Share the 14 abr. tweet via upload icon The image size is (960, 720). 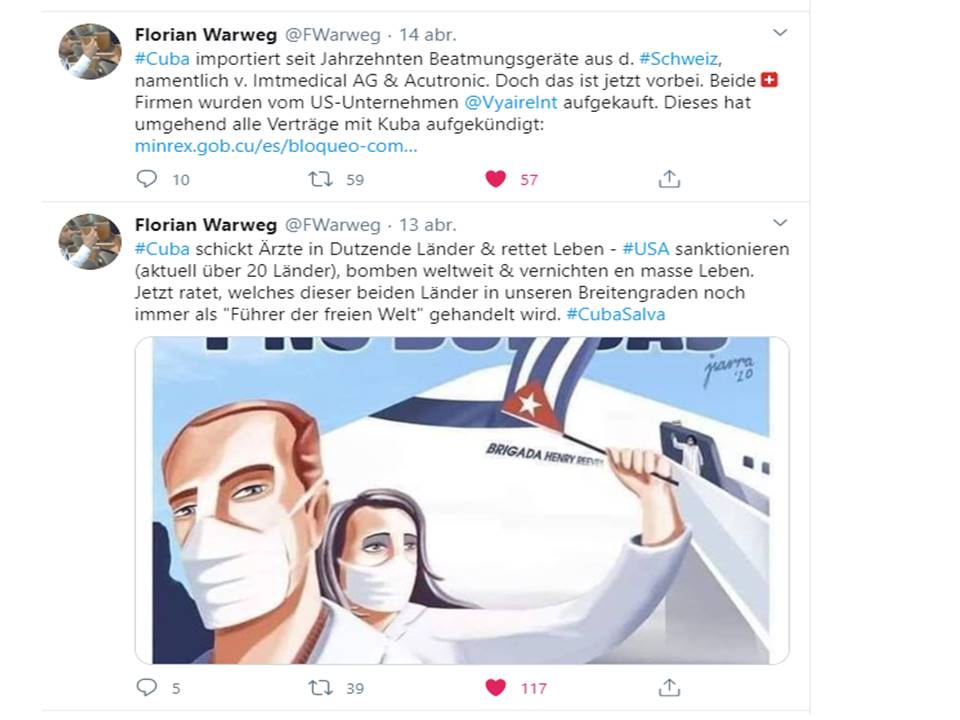click(669, 179)
